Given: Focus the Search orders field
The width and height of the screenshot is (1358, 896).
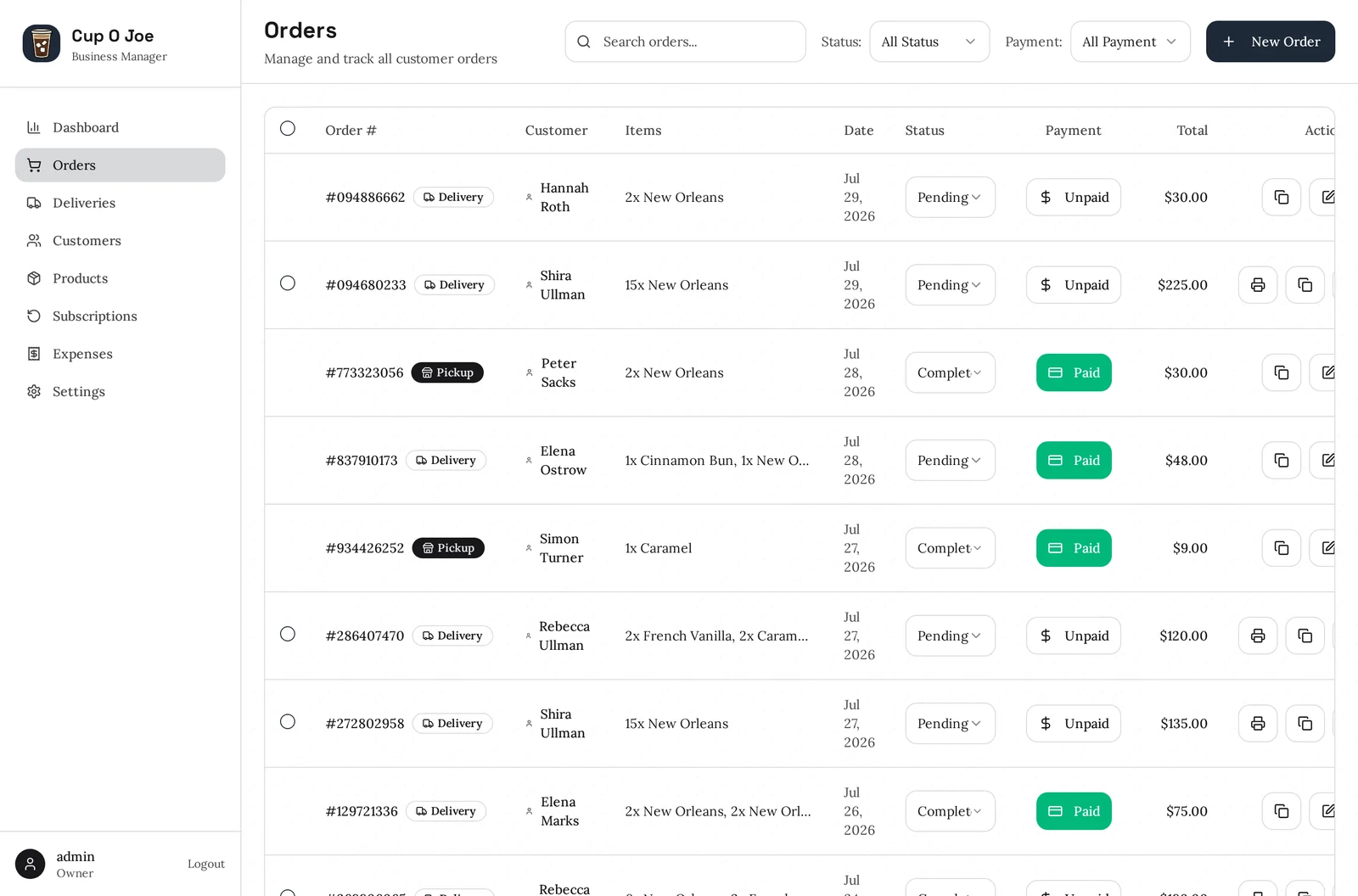Looking at the screenshot, I should [685, 42].
